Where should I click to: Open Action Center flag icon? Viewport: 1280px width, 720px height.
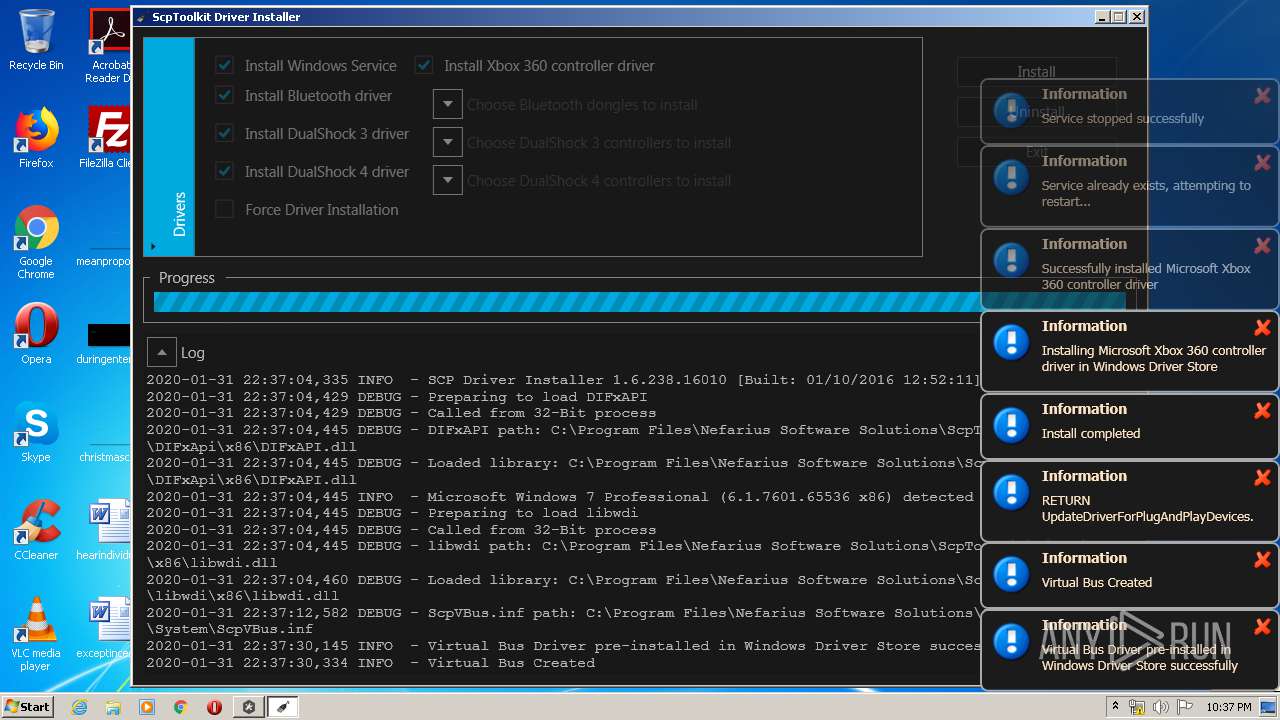tap(1184, 707)
